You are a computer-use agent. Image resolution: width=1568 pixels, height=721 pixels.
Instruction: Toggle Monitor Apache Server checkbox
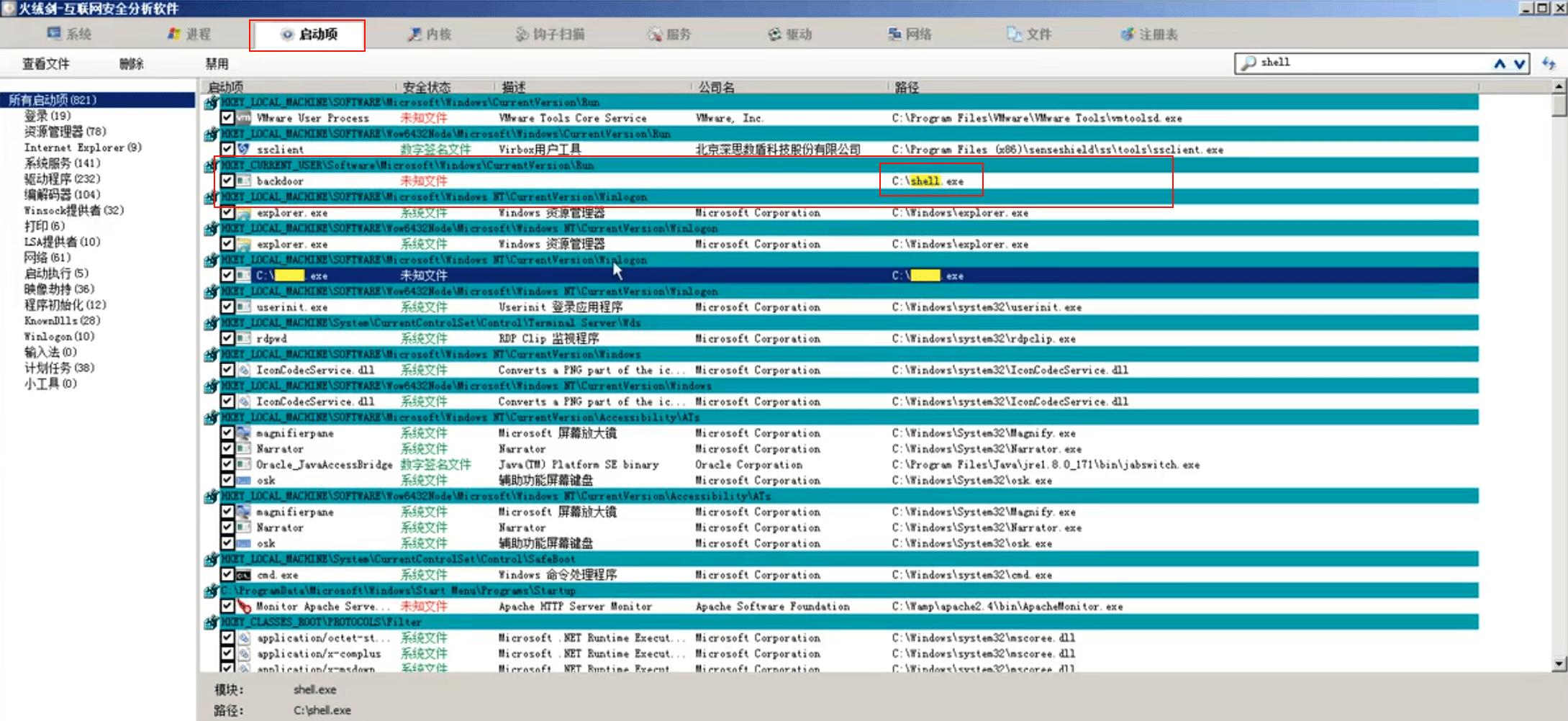coord(227,606)
